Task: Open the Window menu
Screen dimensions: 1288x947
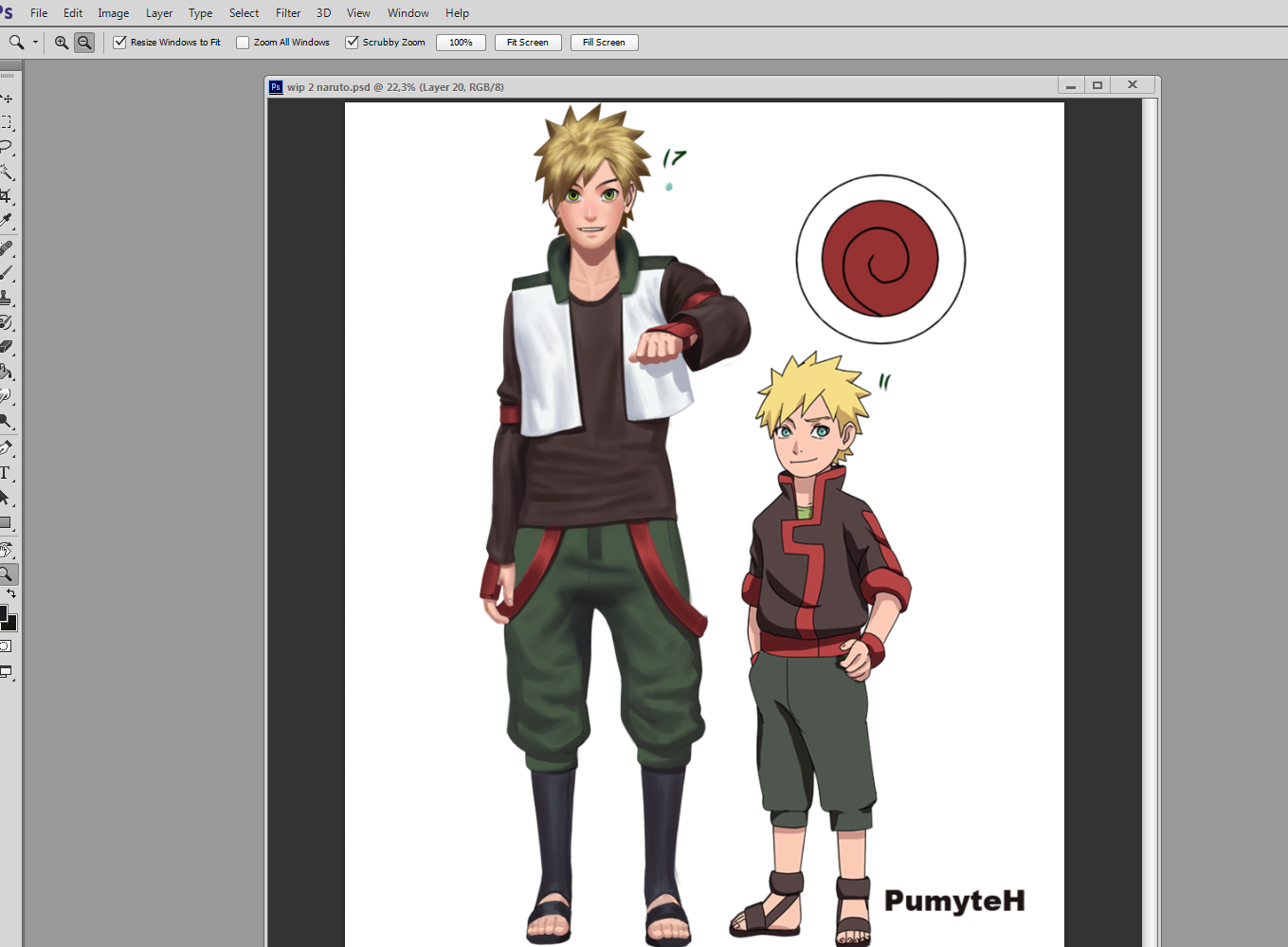Action: click(408, 13)
